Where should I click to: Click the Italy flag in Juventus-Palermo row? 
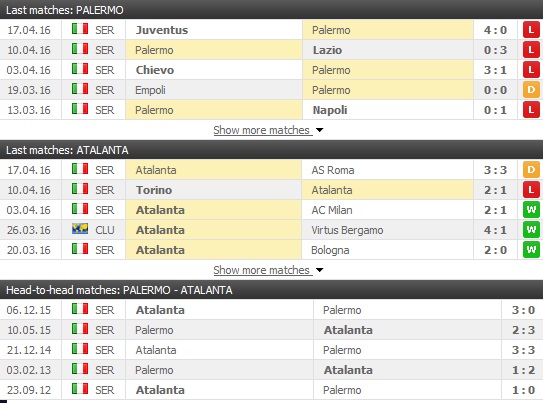point(80,29)
